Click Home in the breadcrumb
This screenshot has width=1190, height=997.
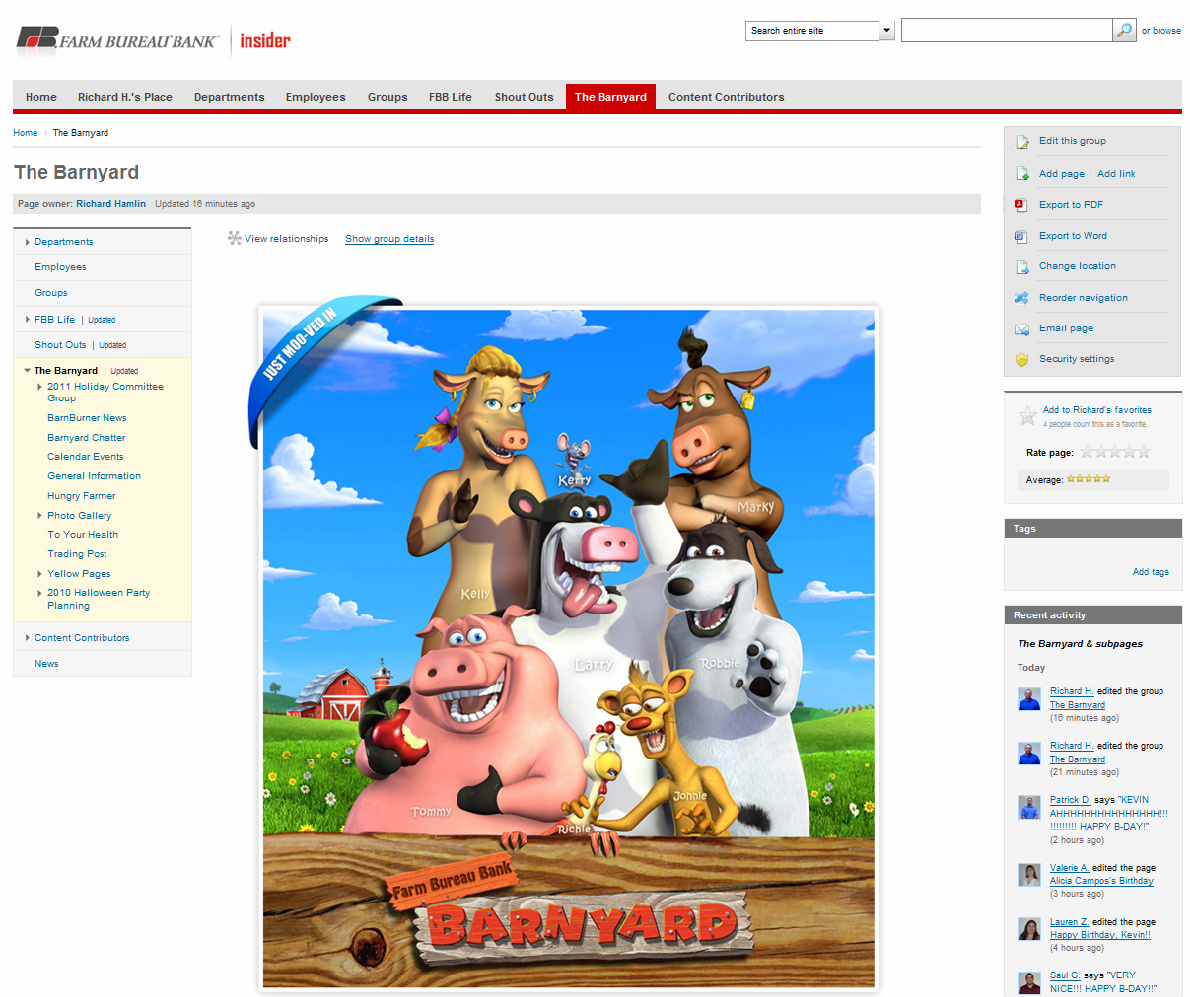25,133
